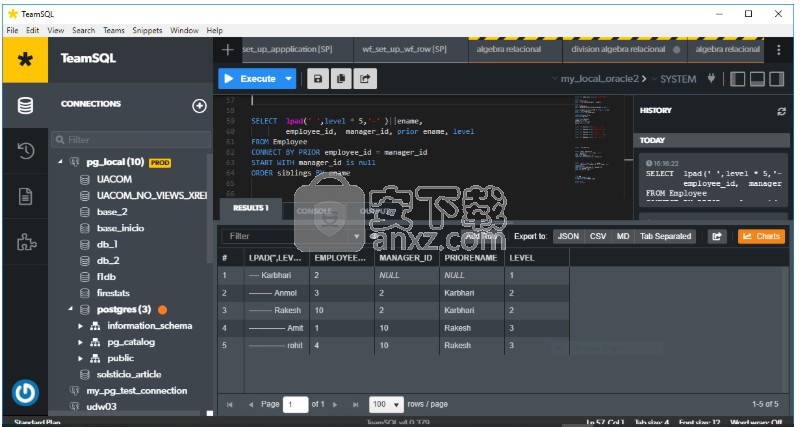Toggle the right panel layout
Viewport: 805px width, 427px height.
pos(777,79)
